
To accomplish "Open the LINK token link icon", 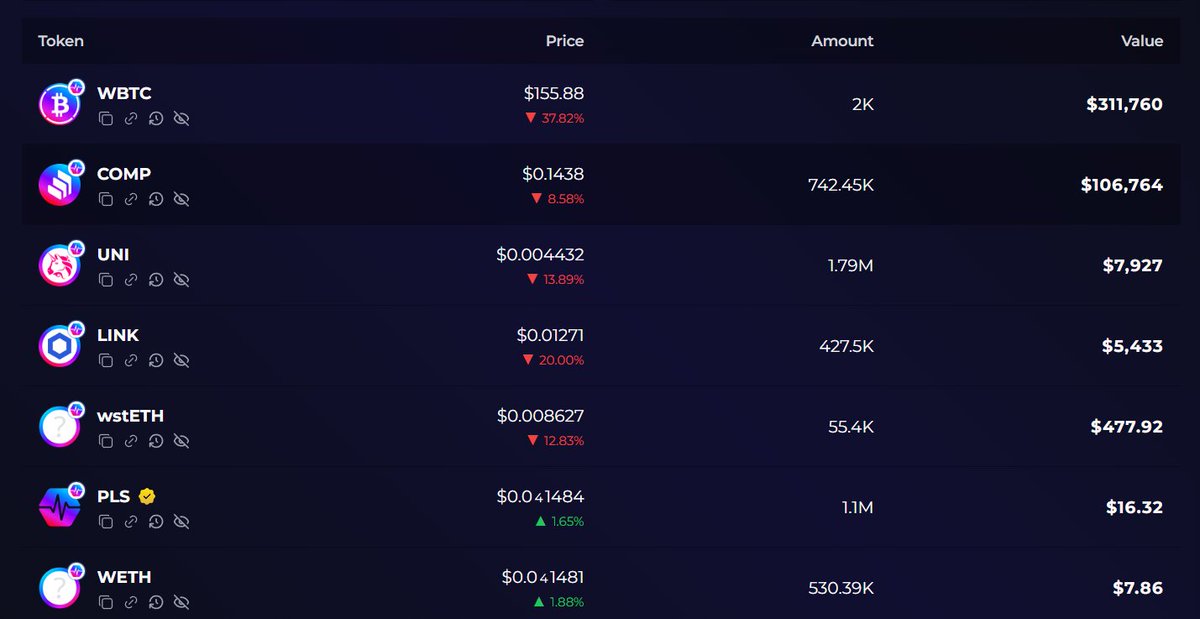I will pyautogui.click(x=131, y=361).
